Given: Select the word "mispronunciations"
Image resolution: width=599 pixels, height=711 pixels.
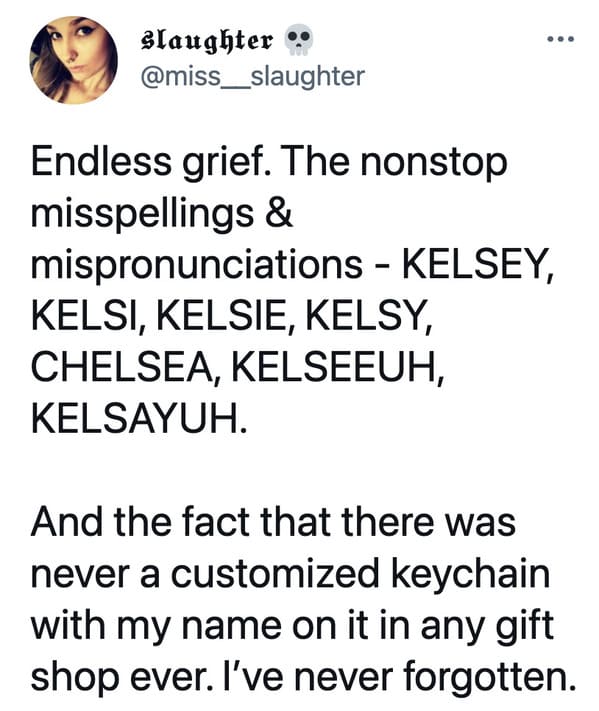Looking at the screenshot, I should pyautogui.click(x=197, y=265).
